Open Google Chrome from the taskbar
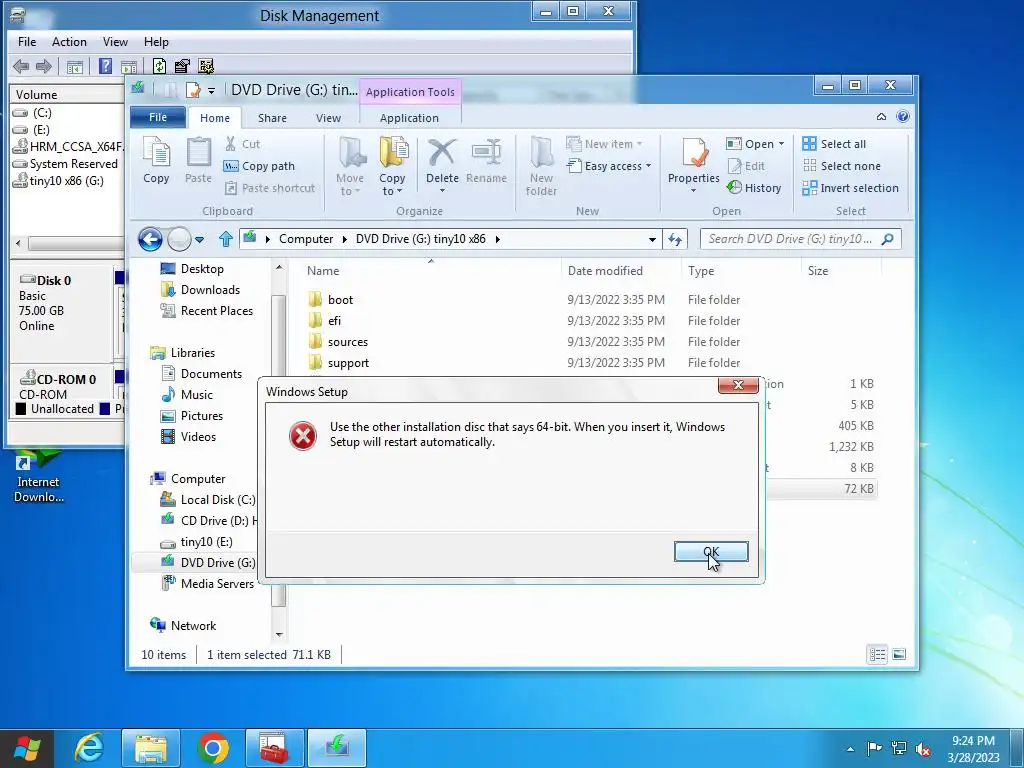 click(x=213, y=748)
